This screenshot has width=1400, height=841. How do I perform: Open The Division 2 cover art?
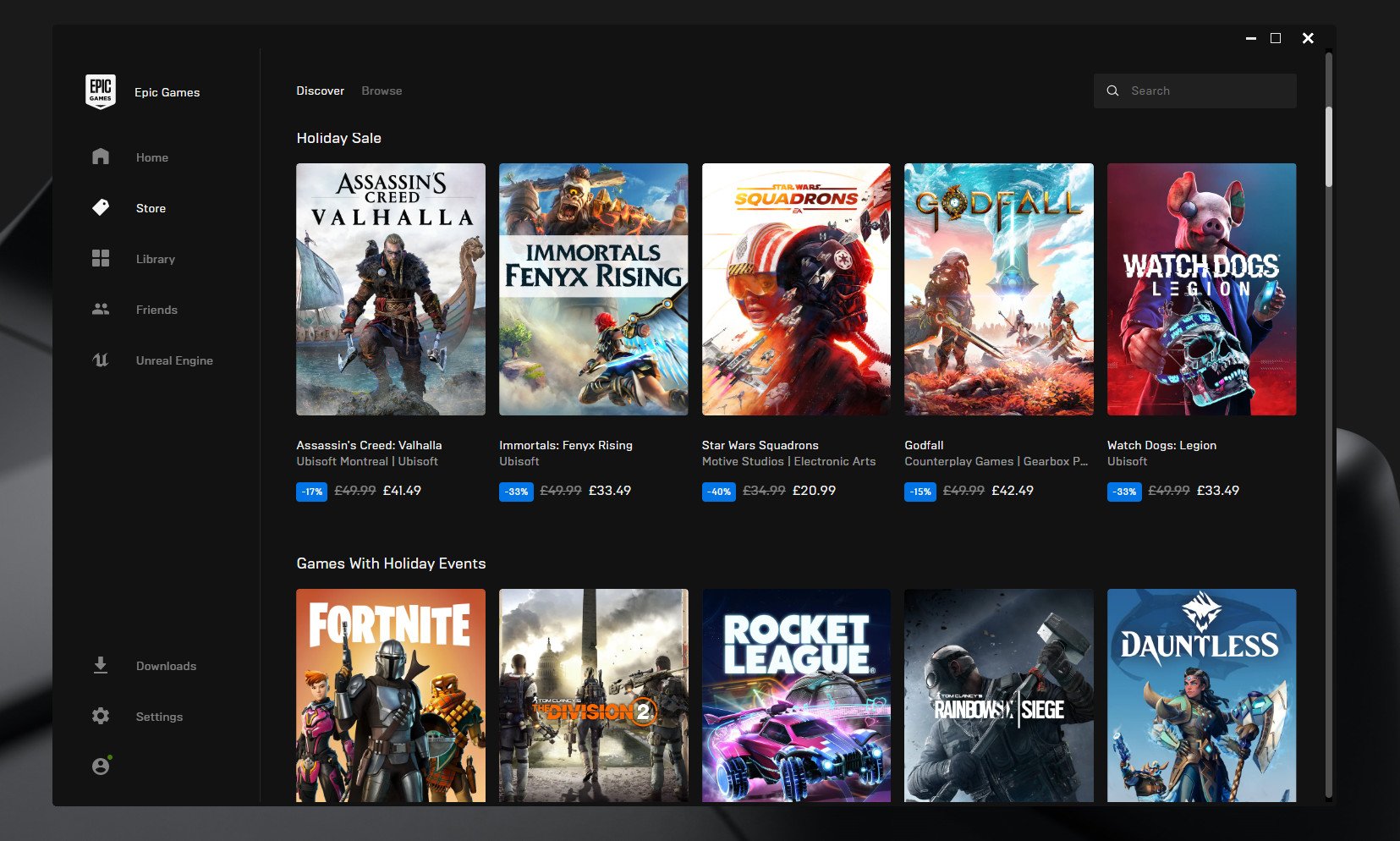click(x=593, y=695)
